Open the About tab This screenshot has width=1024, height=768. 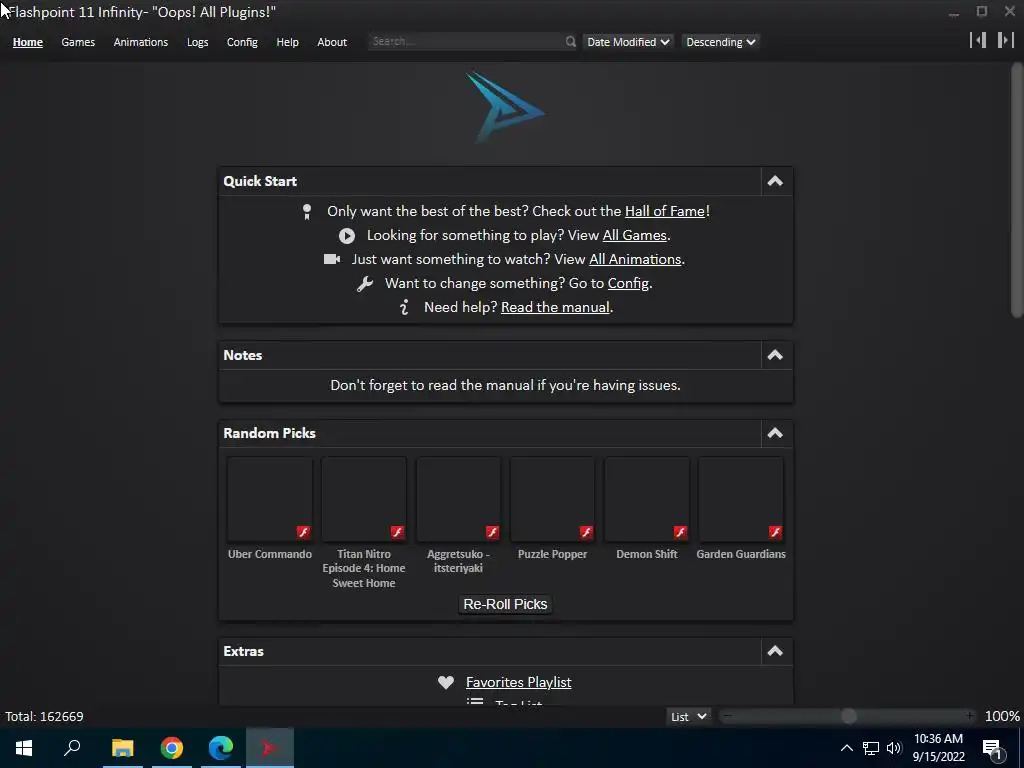(332, 42)
